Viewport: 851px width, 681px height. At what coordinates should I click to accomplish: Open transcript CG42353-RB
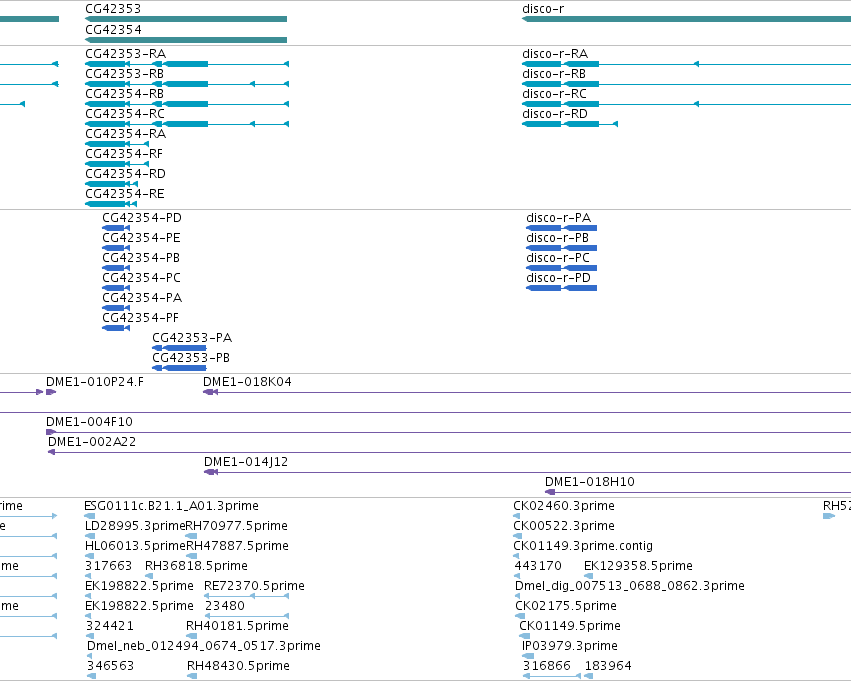coord(124,74)
